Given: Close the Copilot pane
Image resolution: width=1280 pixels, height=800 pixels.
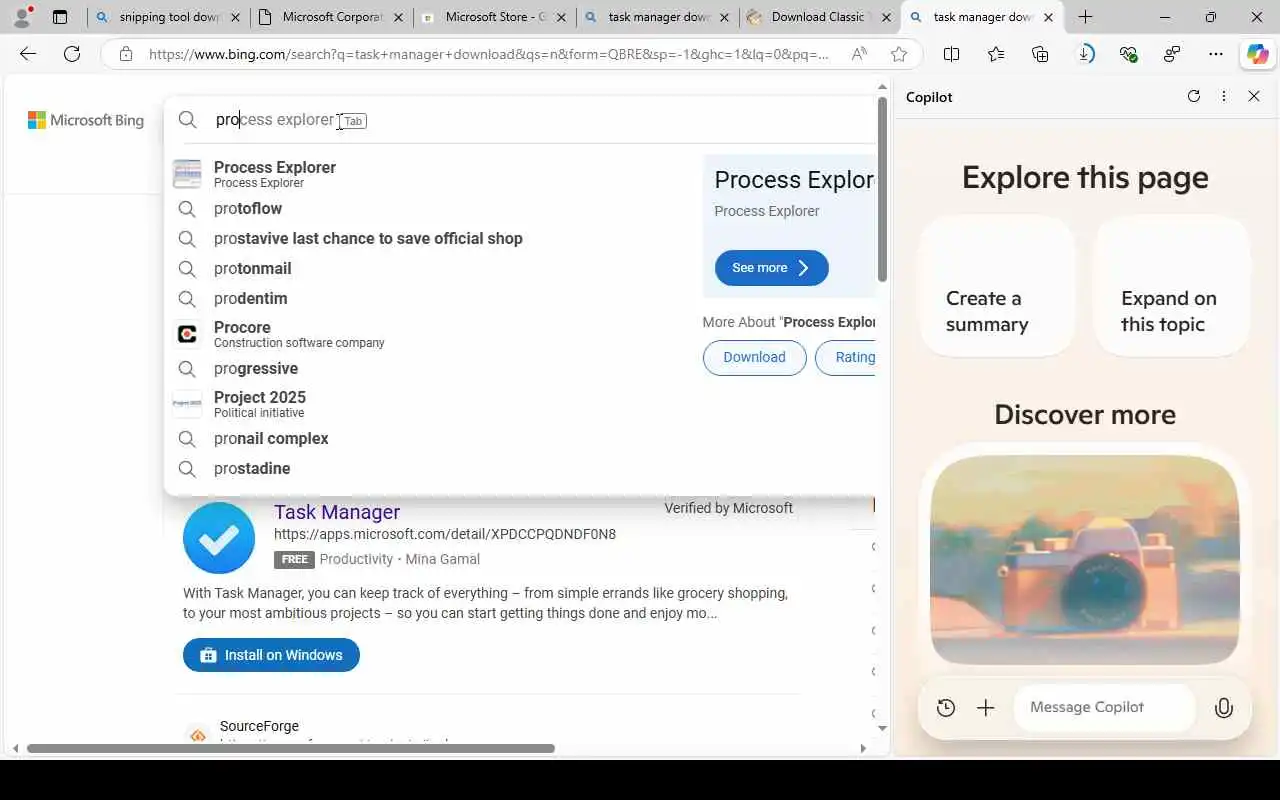Looking at the screenshot, I should coord(1254,96).
